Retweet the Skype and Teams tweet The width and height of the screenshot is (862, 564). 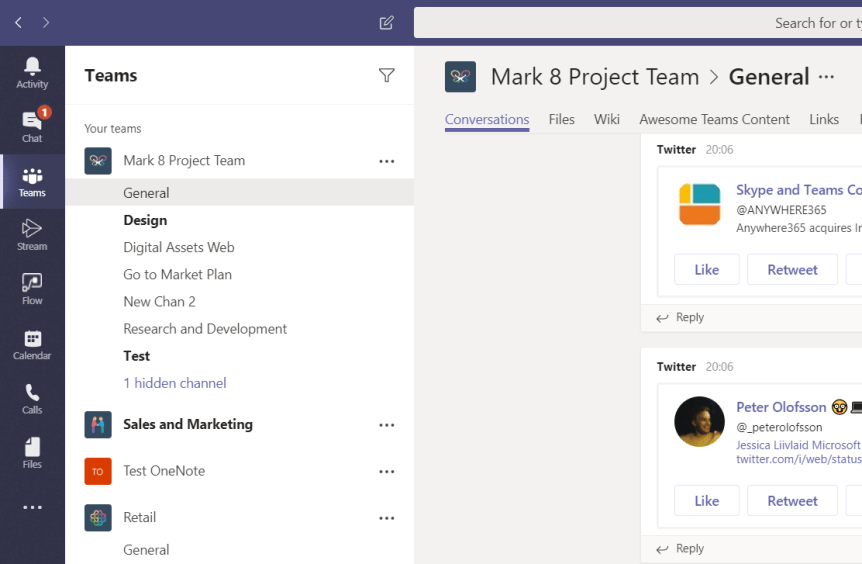792,270
